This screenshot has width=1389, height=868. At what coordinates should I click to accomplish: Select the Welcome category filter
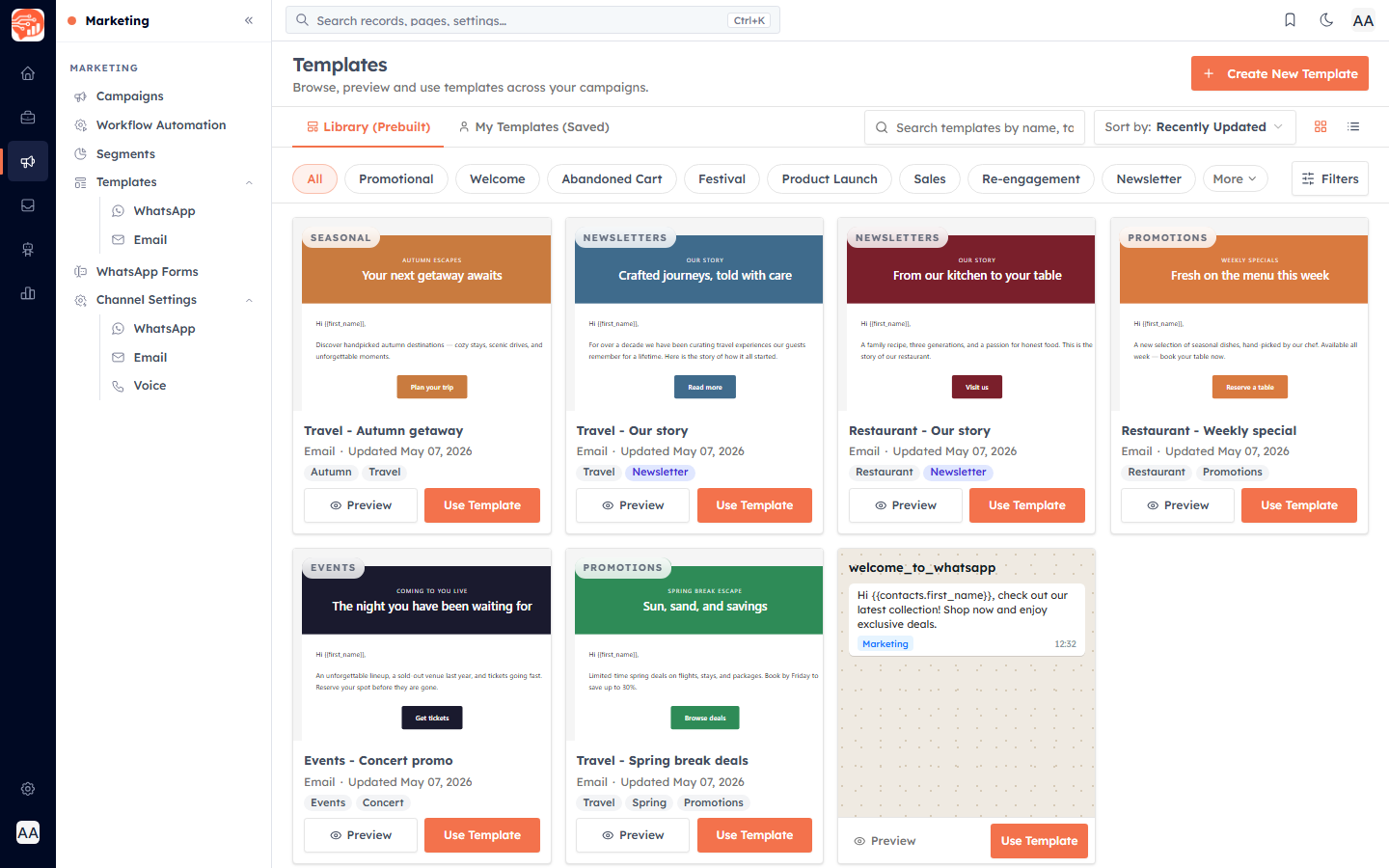[x=498, y=178]
